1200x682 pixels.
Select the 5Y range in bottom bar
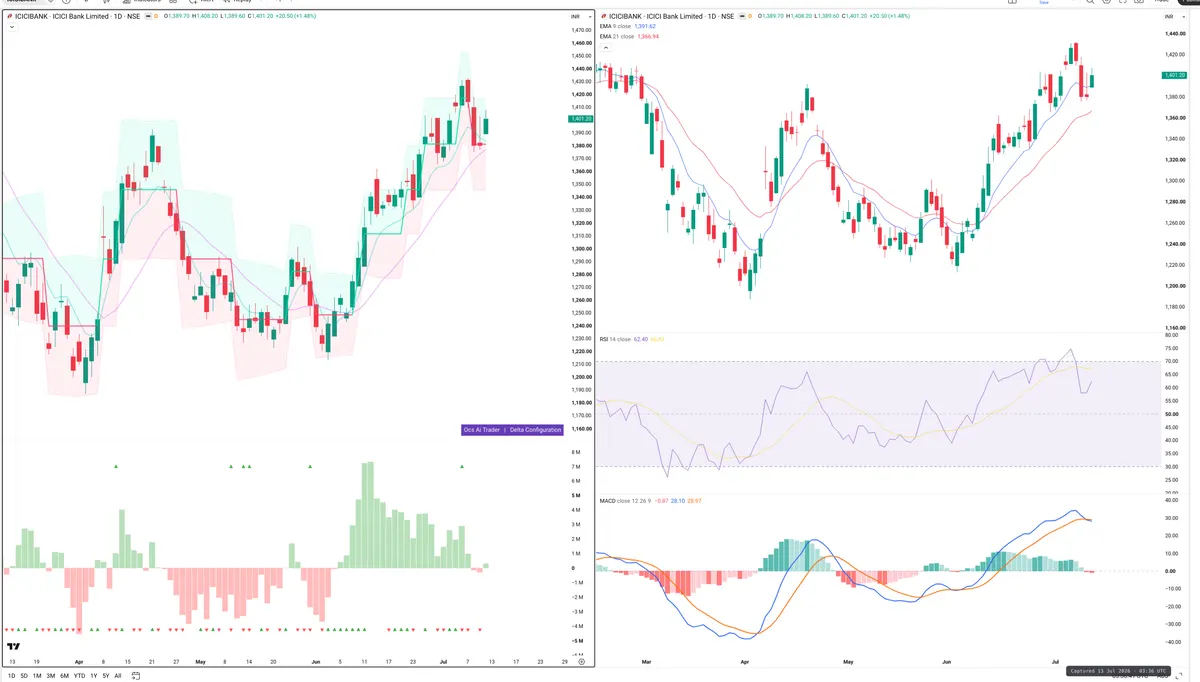tap(106, 676)
